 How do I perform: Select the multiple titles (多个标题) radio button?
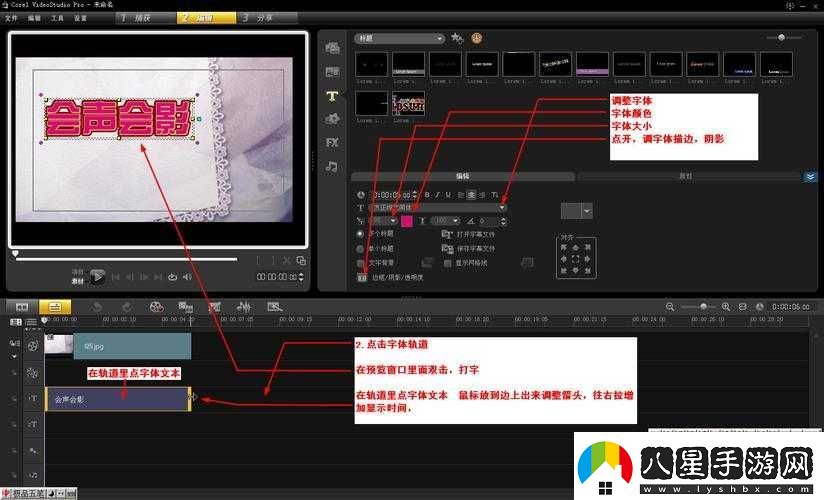tap(360, 233)
